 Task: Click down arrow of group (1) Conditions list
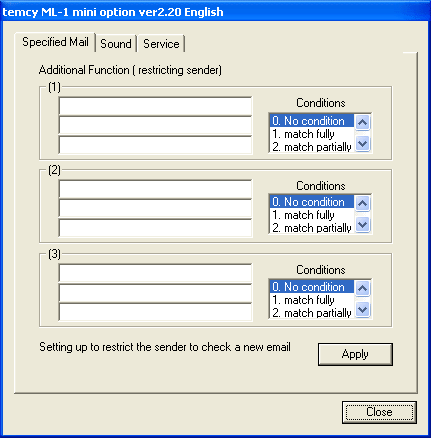pos(362,144)
